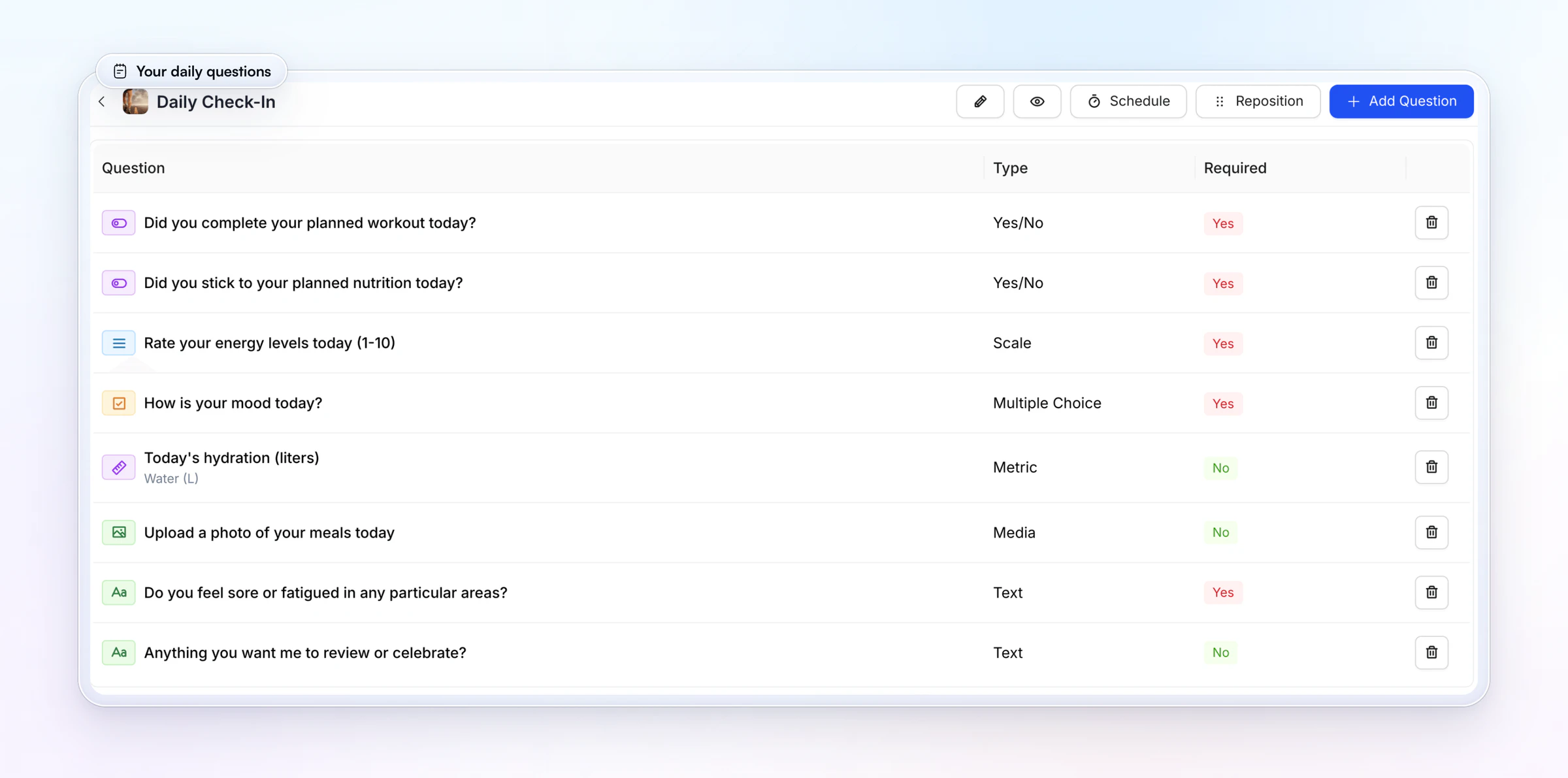Click the ruler icon for hydration question

119,467
